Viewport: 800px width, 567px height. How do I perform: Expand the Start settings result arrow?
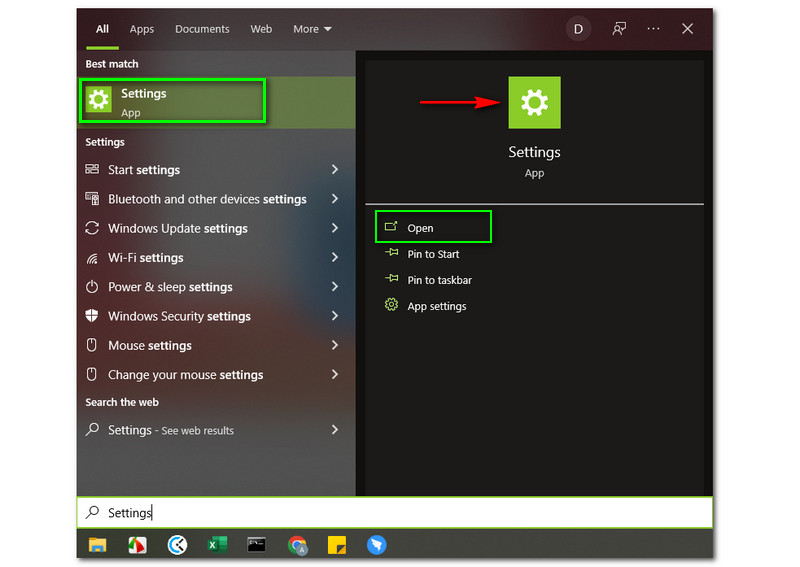[x=335, y=170]
